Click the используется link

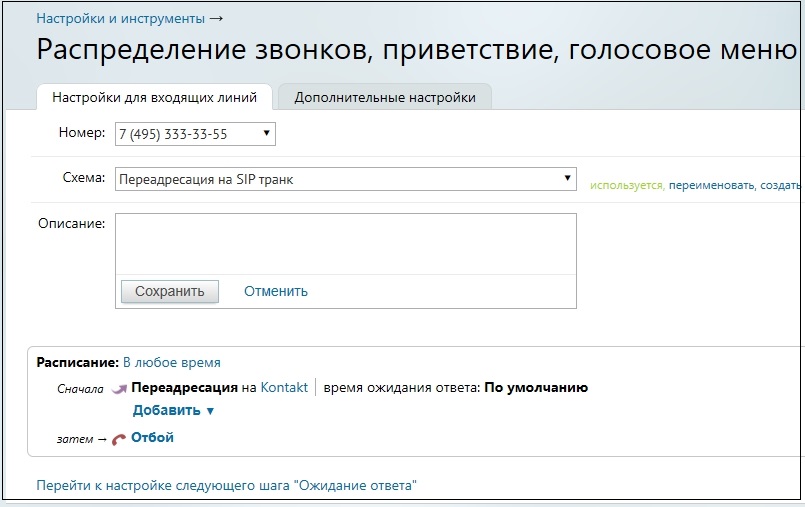pyautogui.click(x=627, y=185)
